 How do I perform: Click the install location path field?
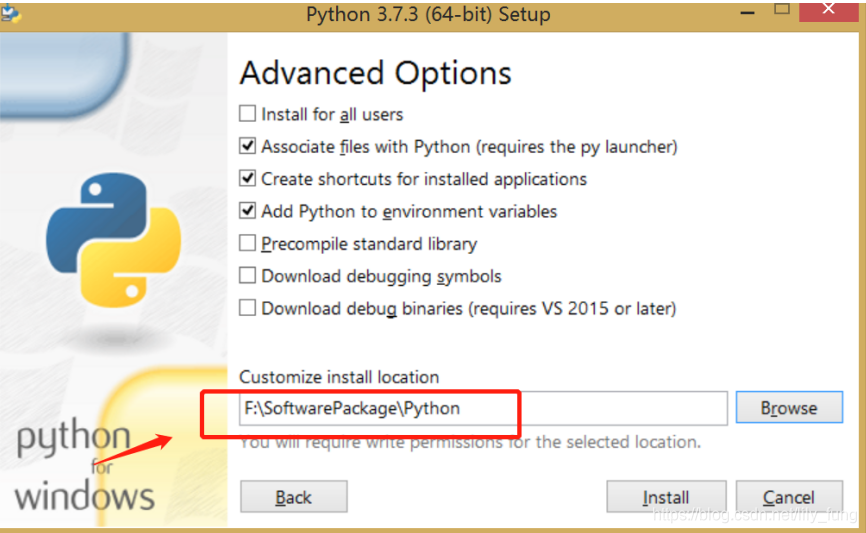tap(483, 408)
